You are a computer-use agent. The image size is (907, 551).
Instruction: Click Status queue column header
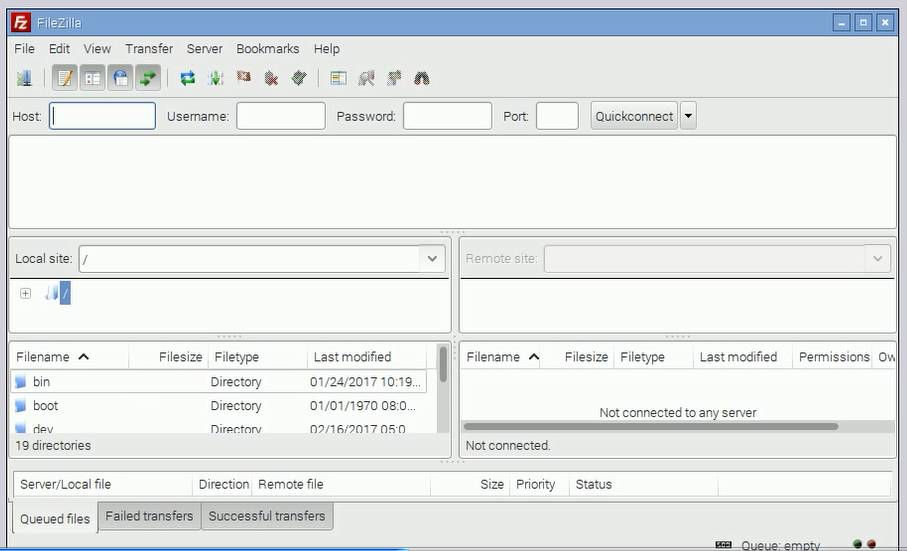click(643, 484)
